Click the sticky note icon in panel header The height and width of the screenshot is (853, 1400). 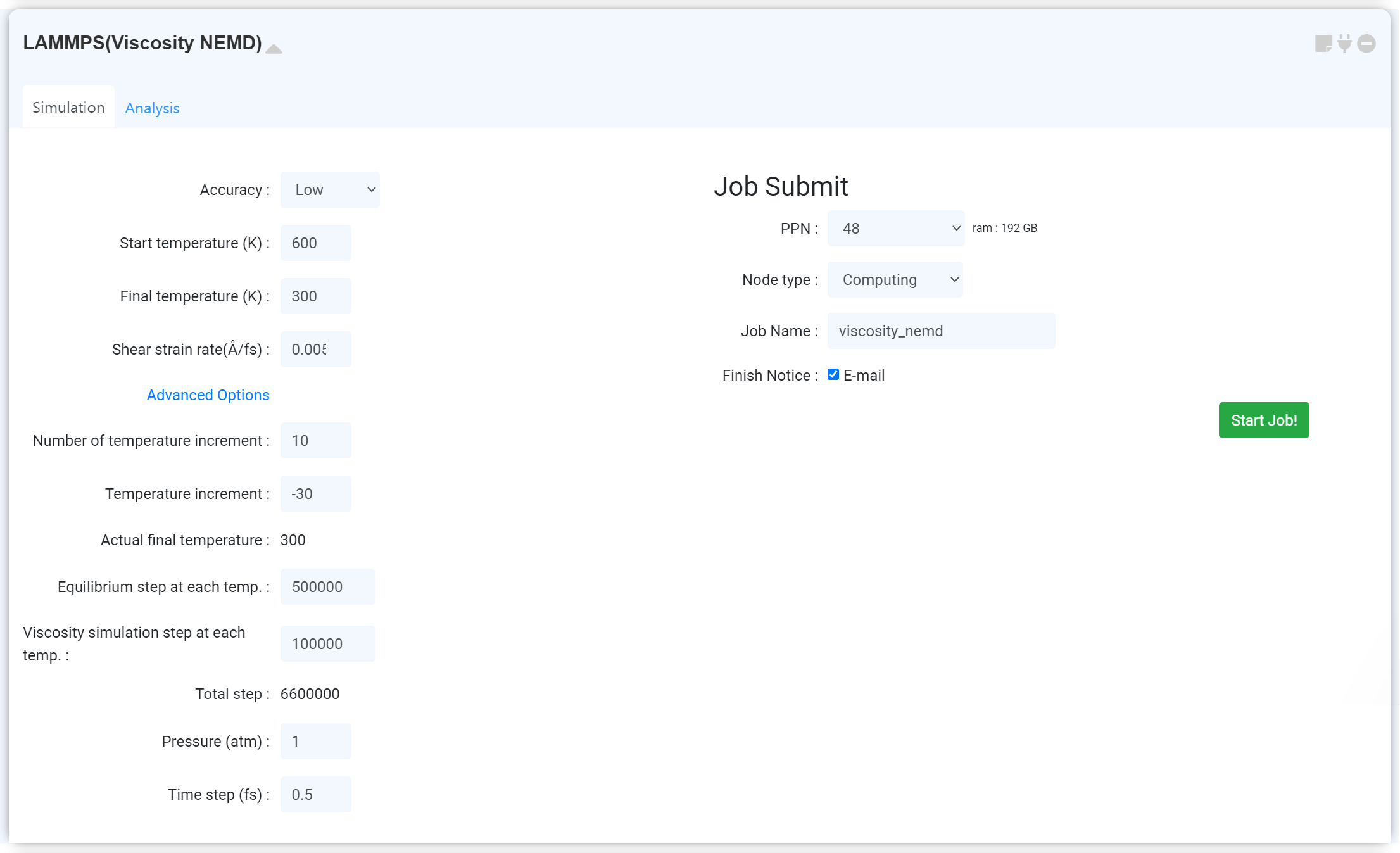coord(1323,44)
